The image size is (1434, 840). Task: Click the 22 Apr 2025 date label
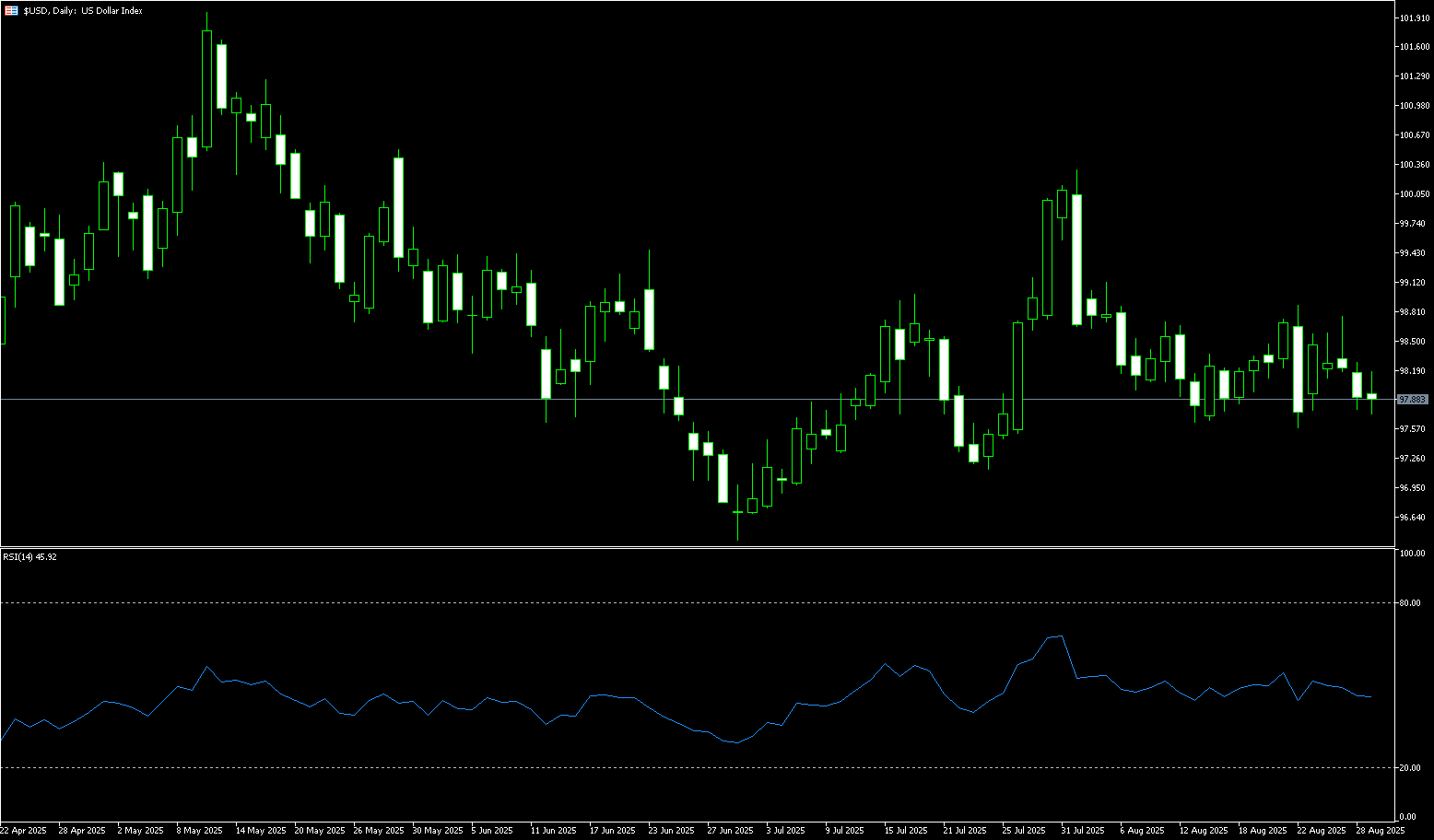23,831
